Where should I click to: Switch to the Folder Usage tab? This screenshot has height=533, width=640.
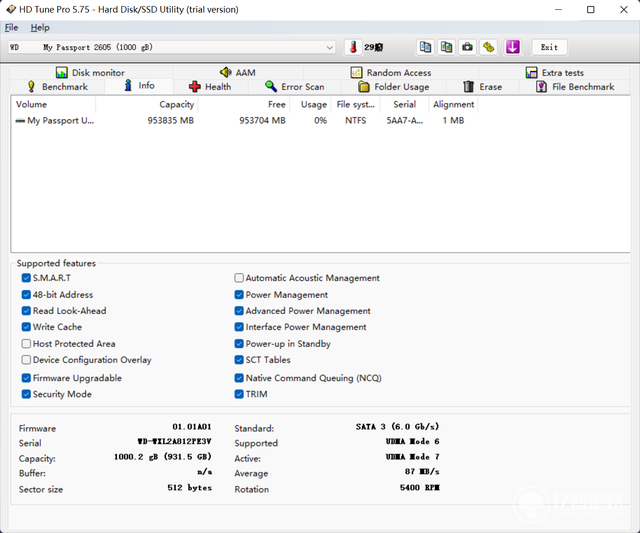(x=393, y=87)
